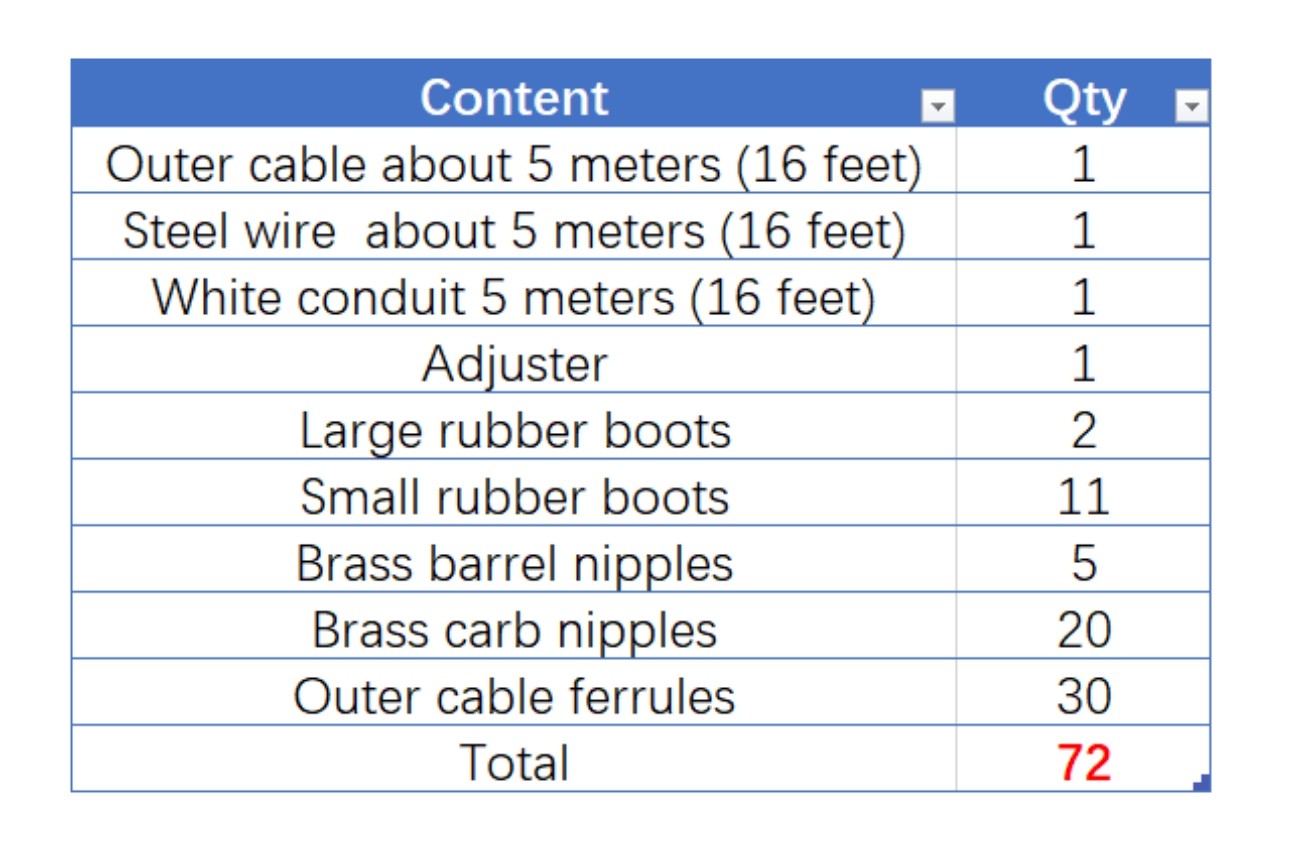This screenshot has height=867, width=1300.
Task: Select the Large rubber boots cell
Action: (x=515, y=431)
